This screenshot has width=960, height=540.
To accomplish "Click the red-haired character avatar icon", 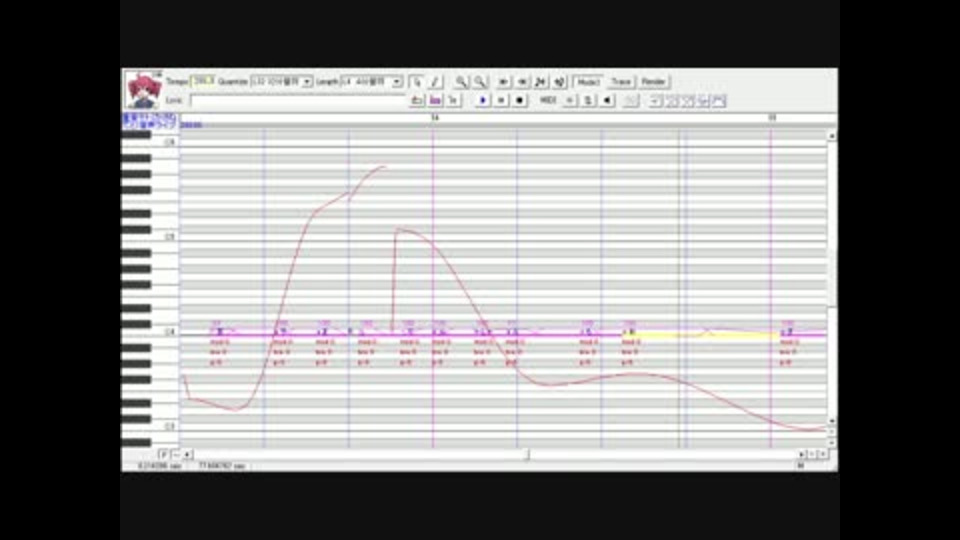I will point(143,90).
